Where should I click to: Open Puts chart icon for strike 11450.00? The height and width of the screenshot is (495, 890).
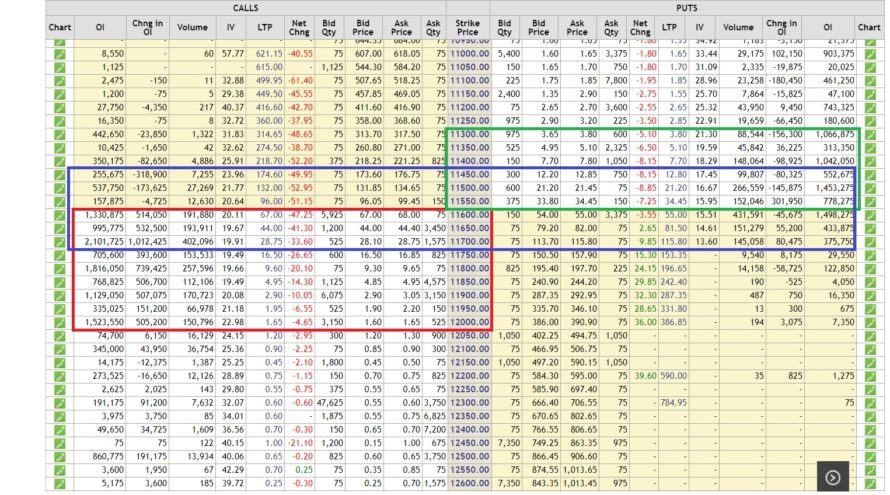[x=870, y=175]
